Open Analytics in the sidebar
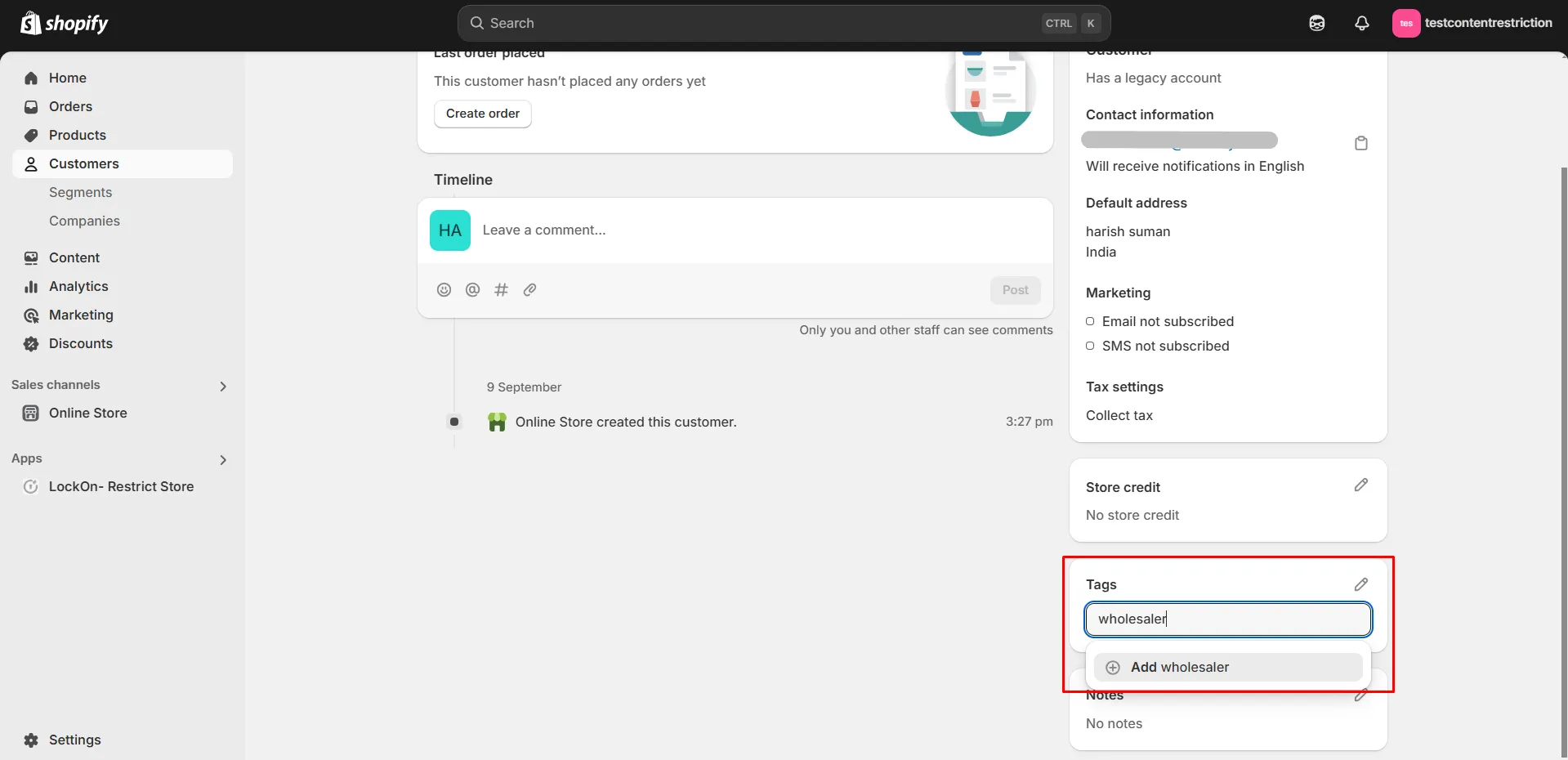 coord(123,286)
